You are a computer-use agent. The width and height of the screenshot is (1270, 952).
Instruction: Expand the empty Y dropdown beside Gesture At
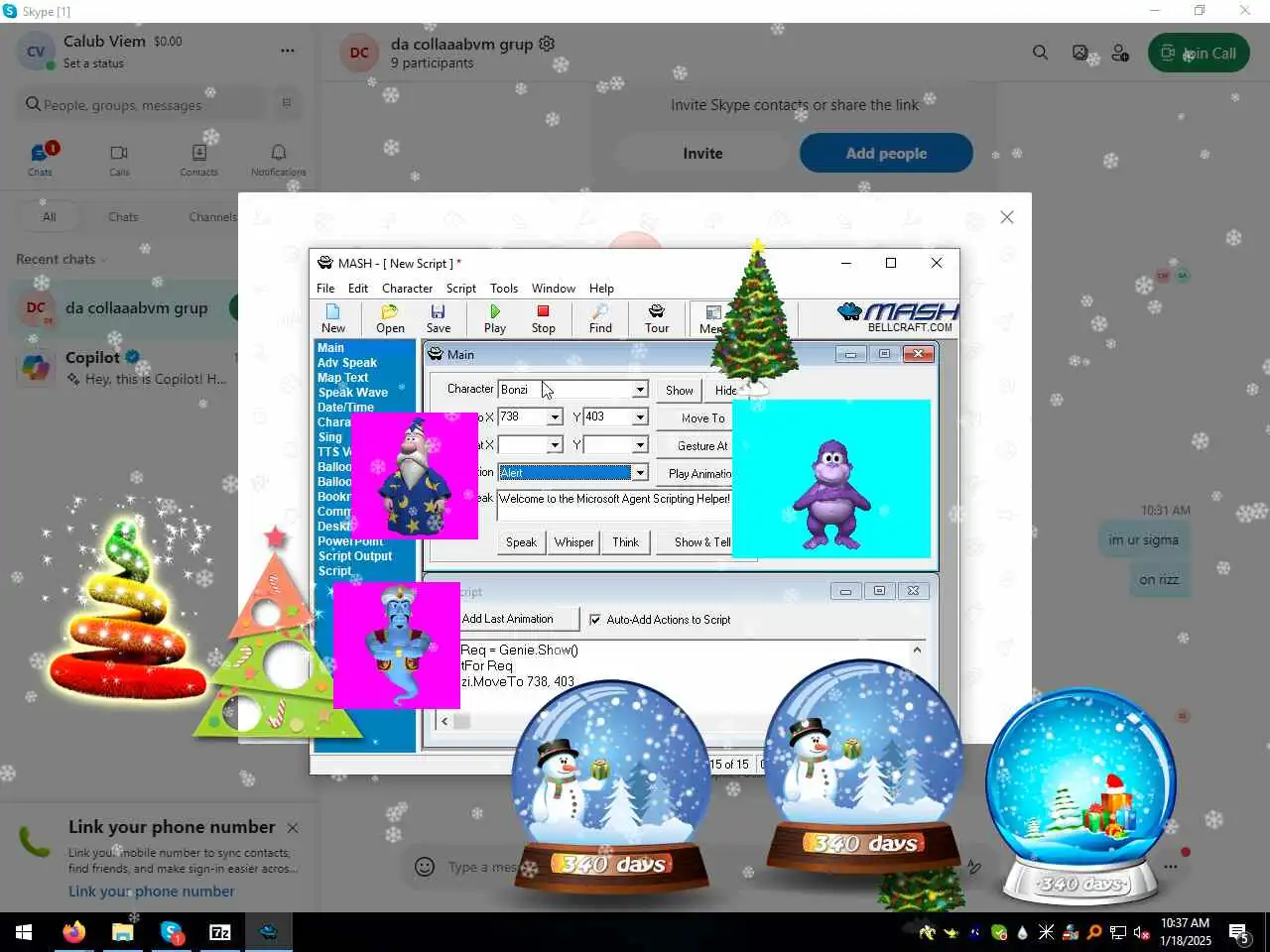point(640,445)
